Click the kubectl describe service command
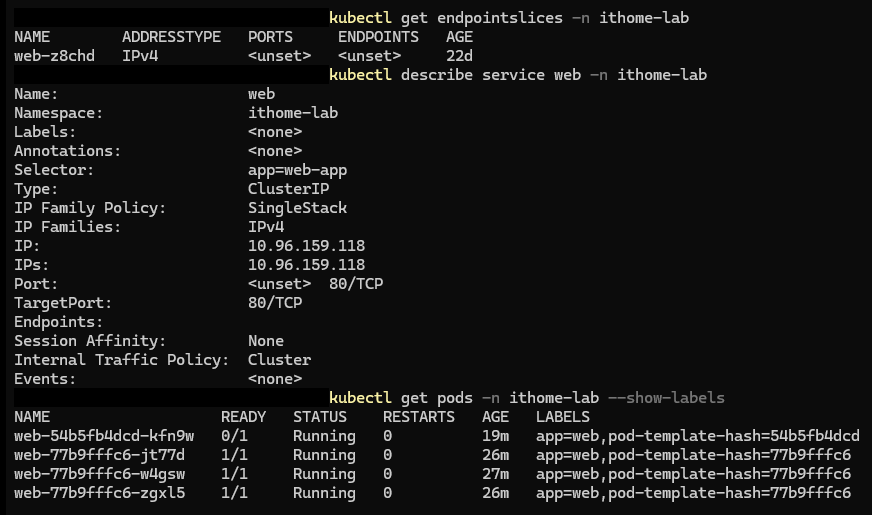Image resolution: width=872 pixels, height=515 pixels. point(518,75)
